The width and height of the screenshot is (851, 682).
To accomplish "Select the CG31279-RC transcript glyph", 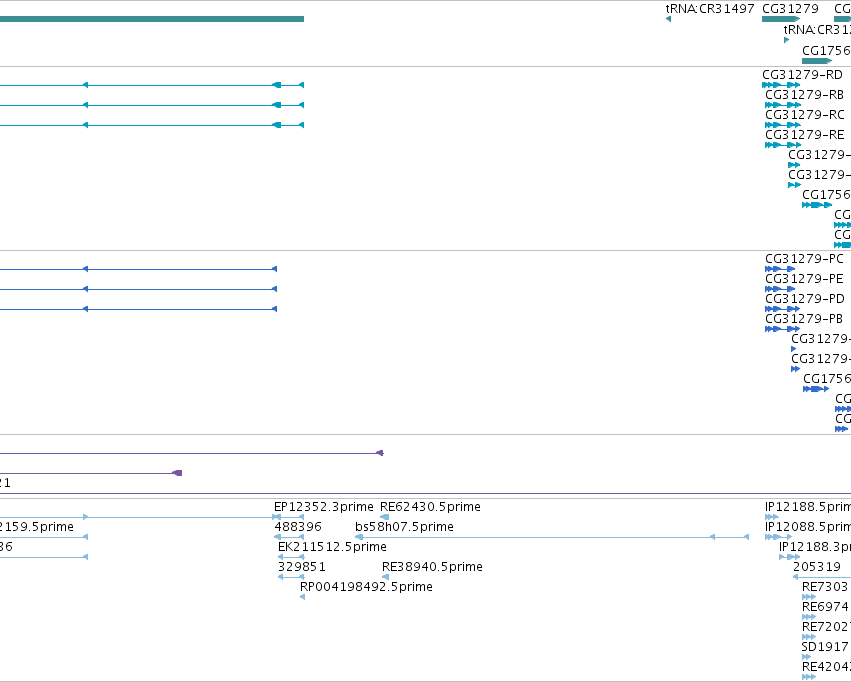I will [x=783, y=125].
